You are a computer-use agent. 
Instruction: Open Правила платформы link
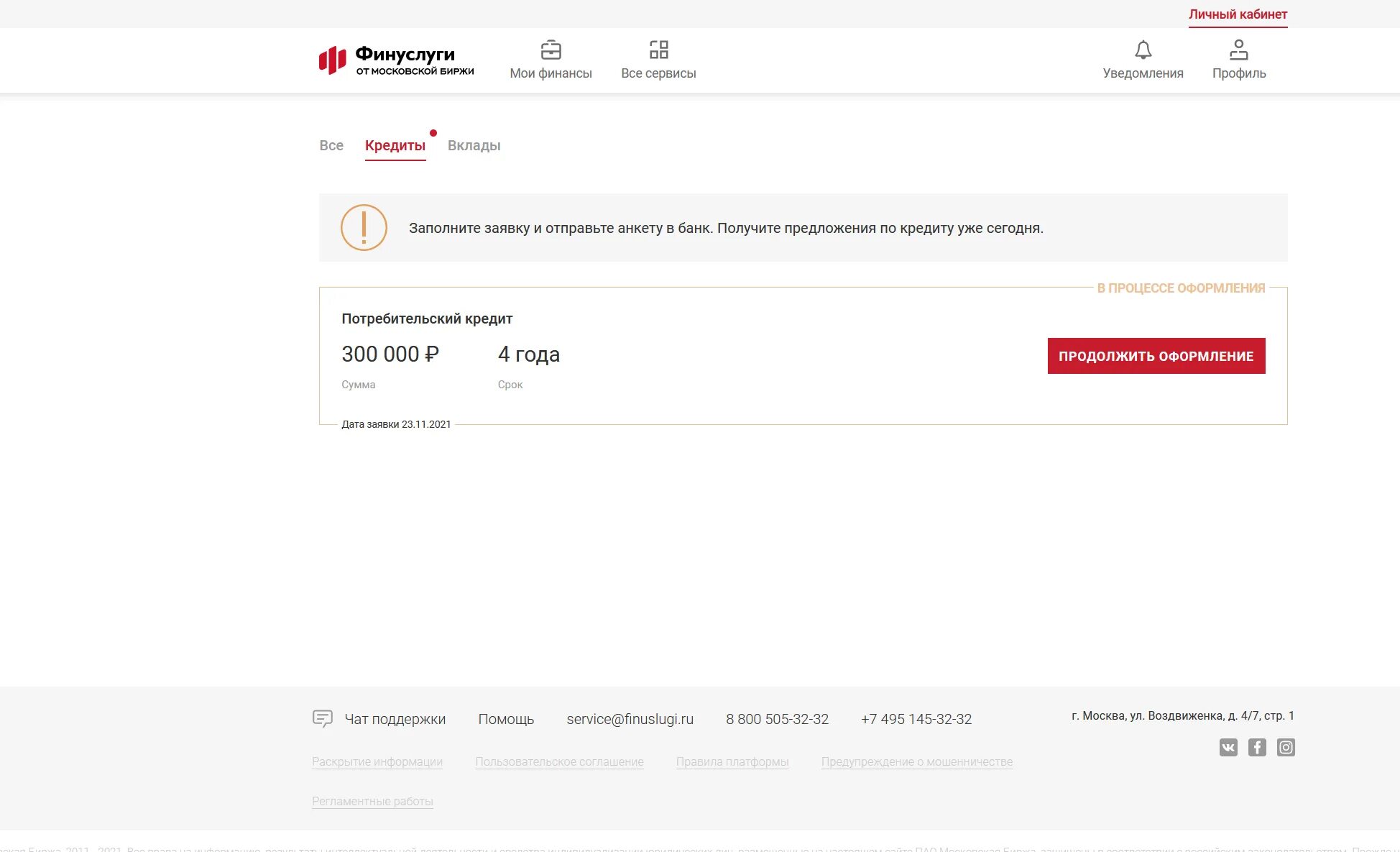point(732,762)
